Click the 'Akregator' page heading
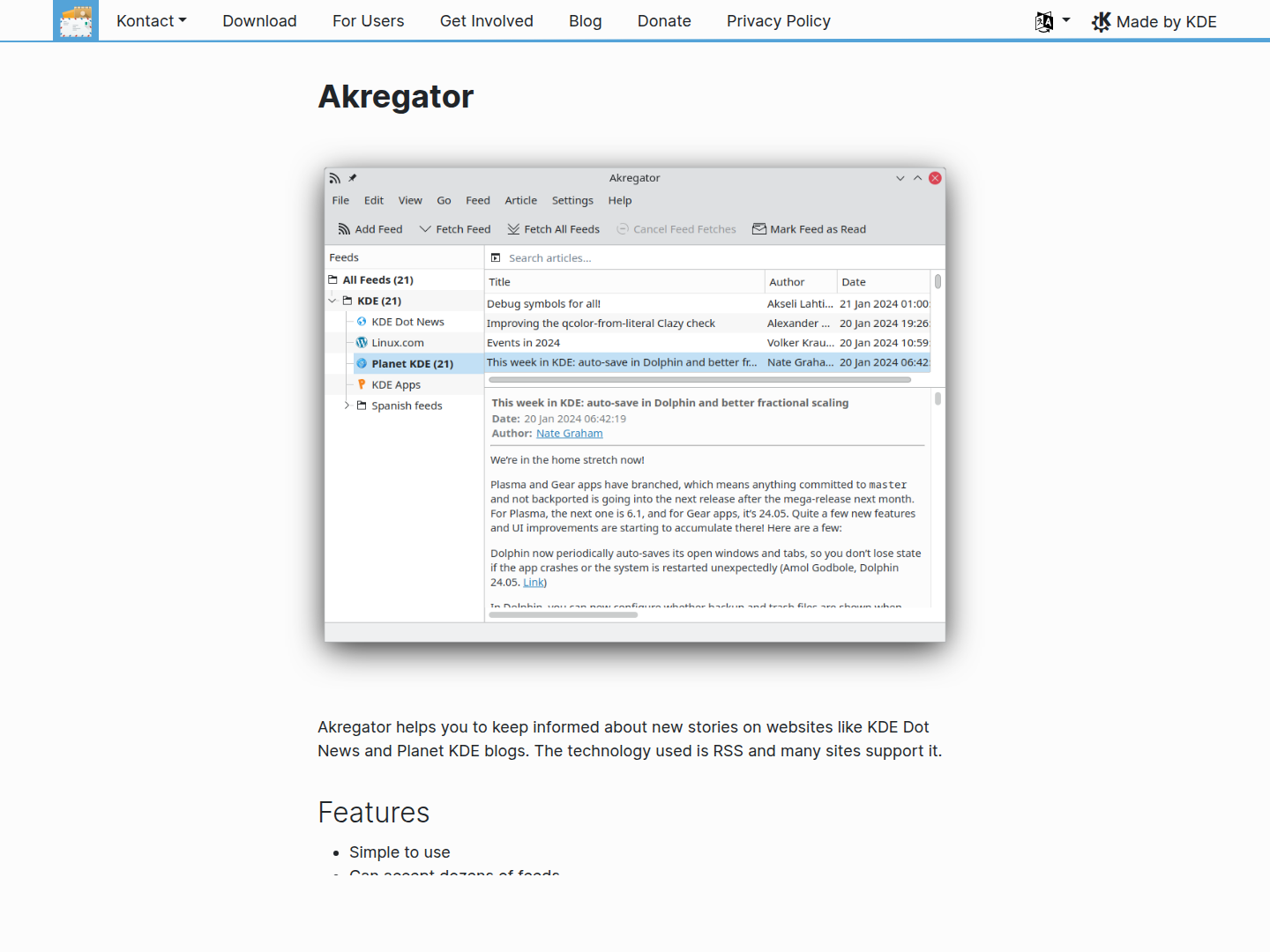1270x952 pixels. tap(396, 97)
